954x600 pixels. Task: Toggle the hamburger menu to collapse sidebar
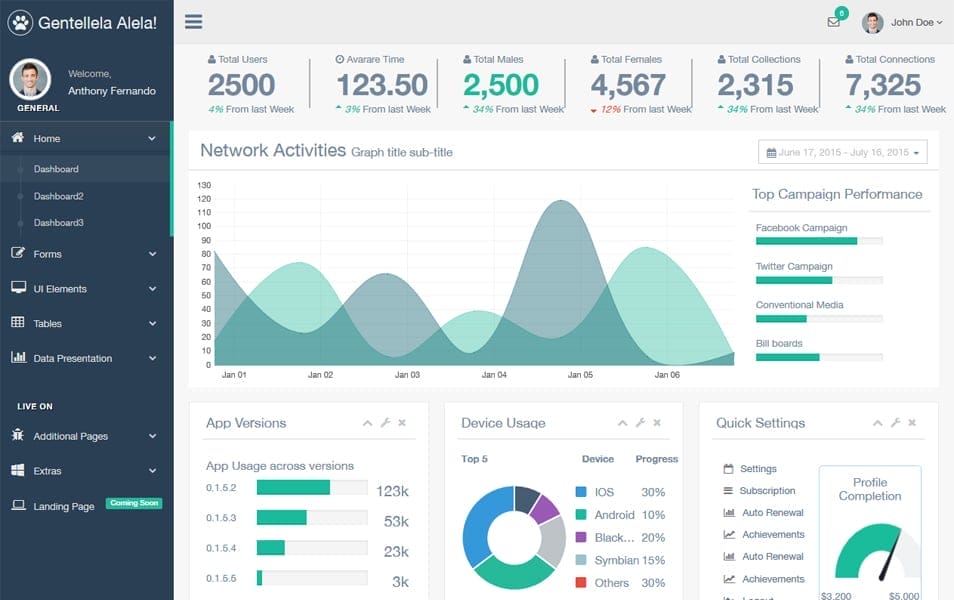[192, 21]
